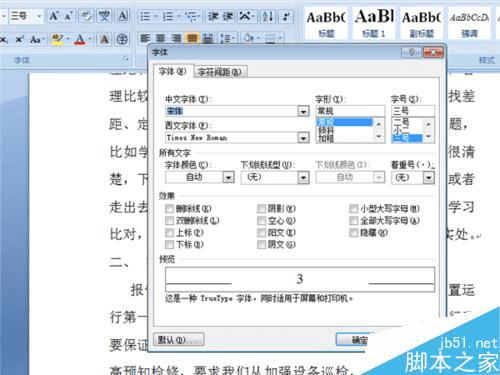This screenshot has width=500, height=375.
Task: Click the 字号 list scrollbar down arrow
Action: point(429,136)
